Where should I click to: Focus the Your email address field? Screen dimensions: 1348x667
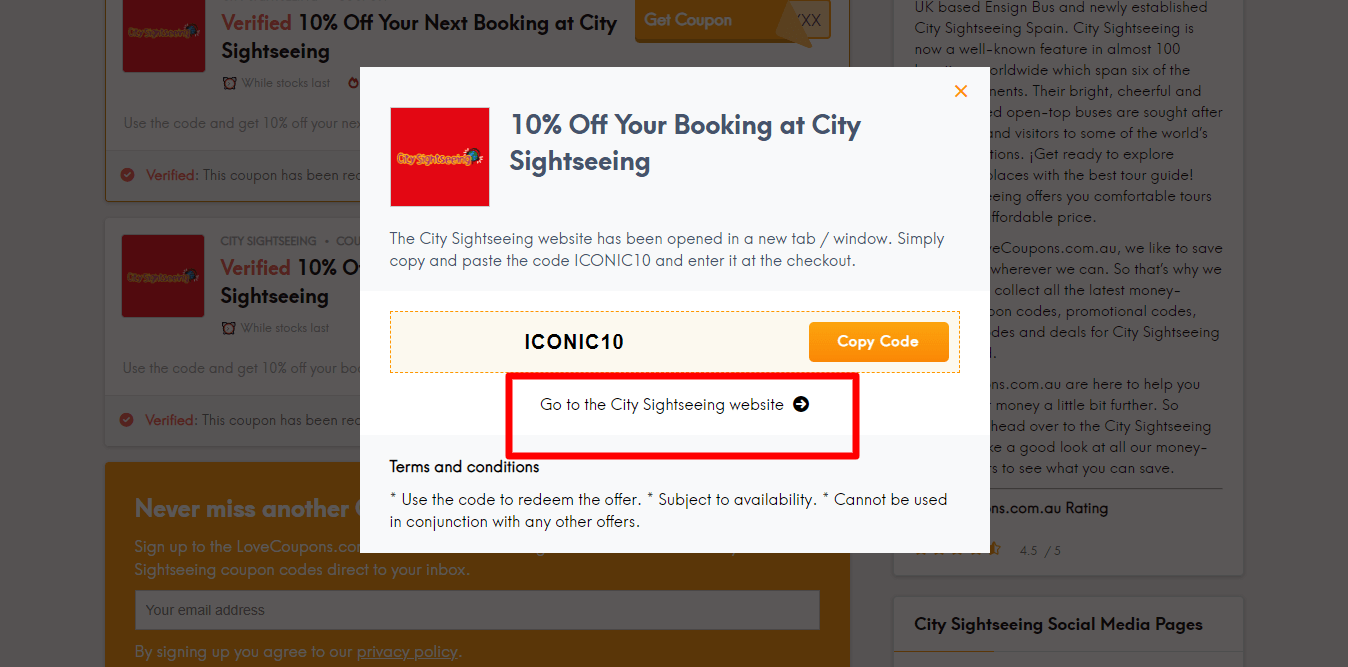pyautogui.click(x=477, y=610)
